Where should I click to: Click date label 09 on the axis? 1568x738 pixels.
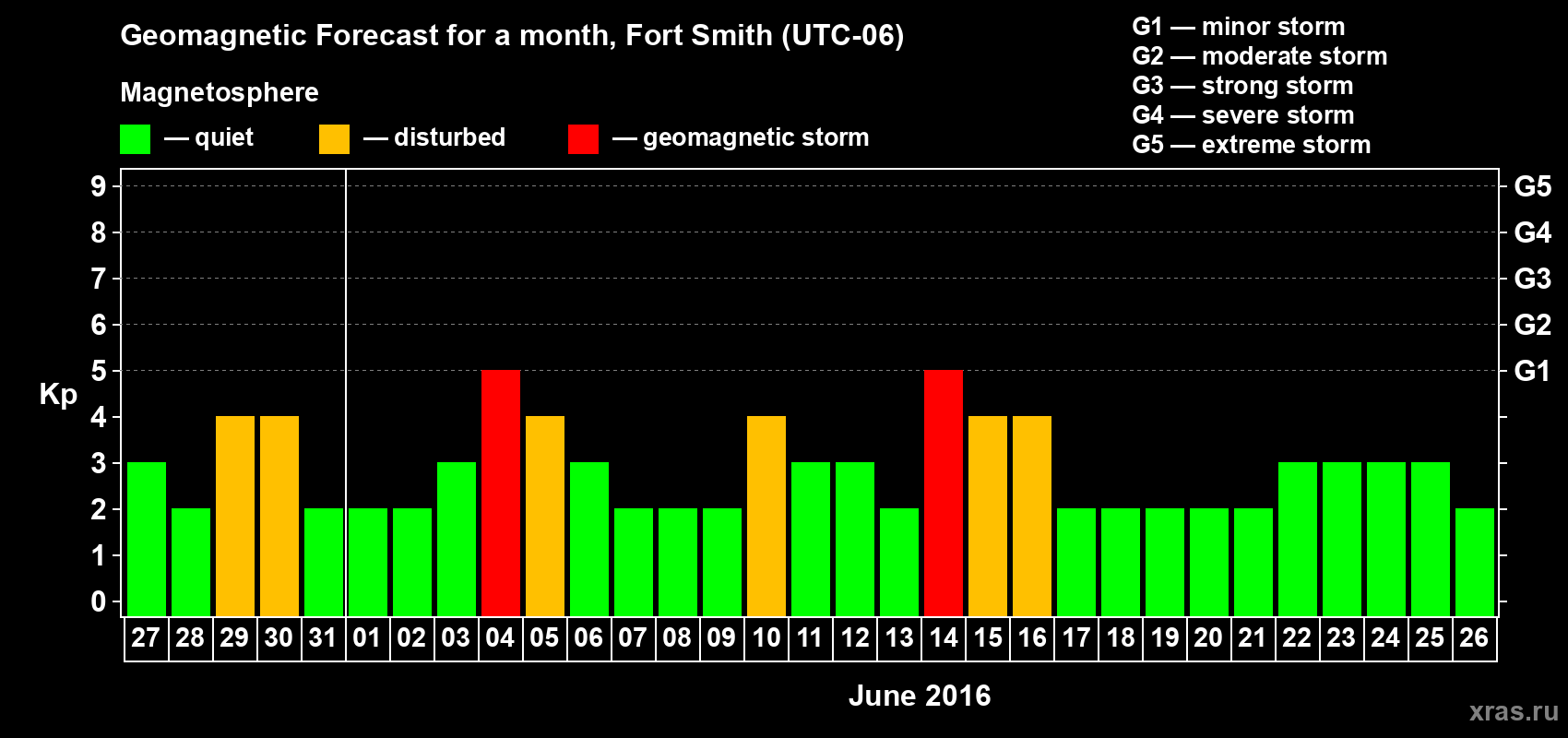pos(721,638)
